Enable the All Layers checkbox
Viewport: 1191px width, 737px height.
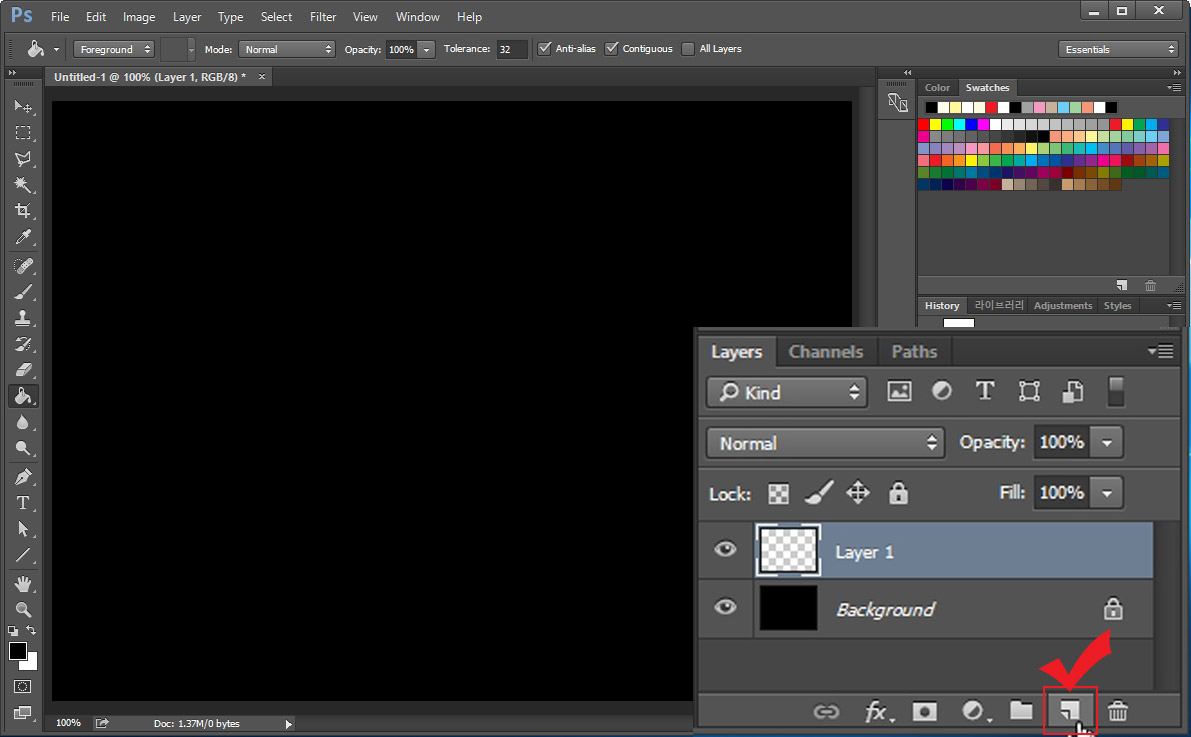(x=687, y=49)
